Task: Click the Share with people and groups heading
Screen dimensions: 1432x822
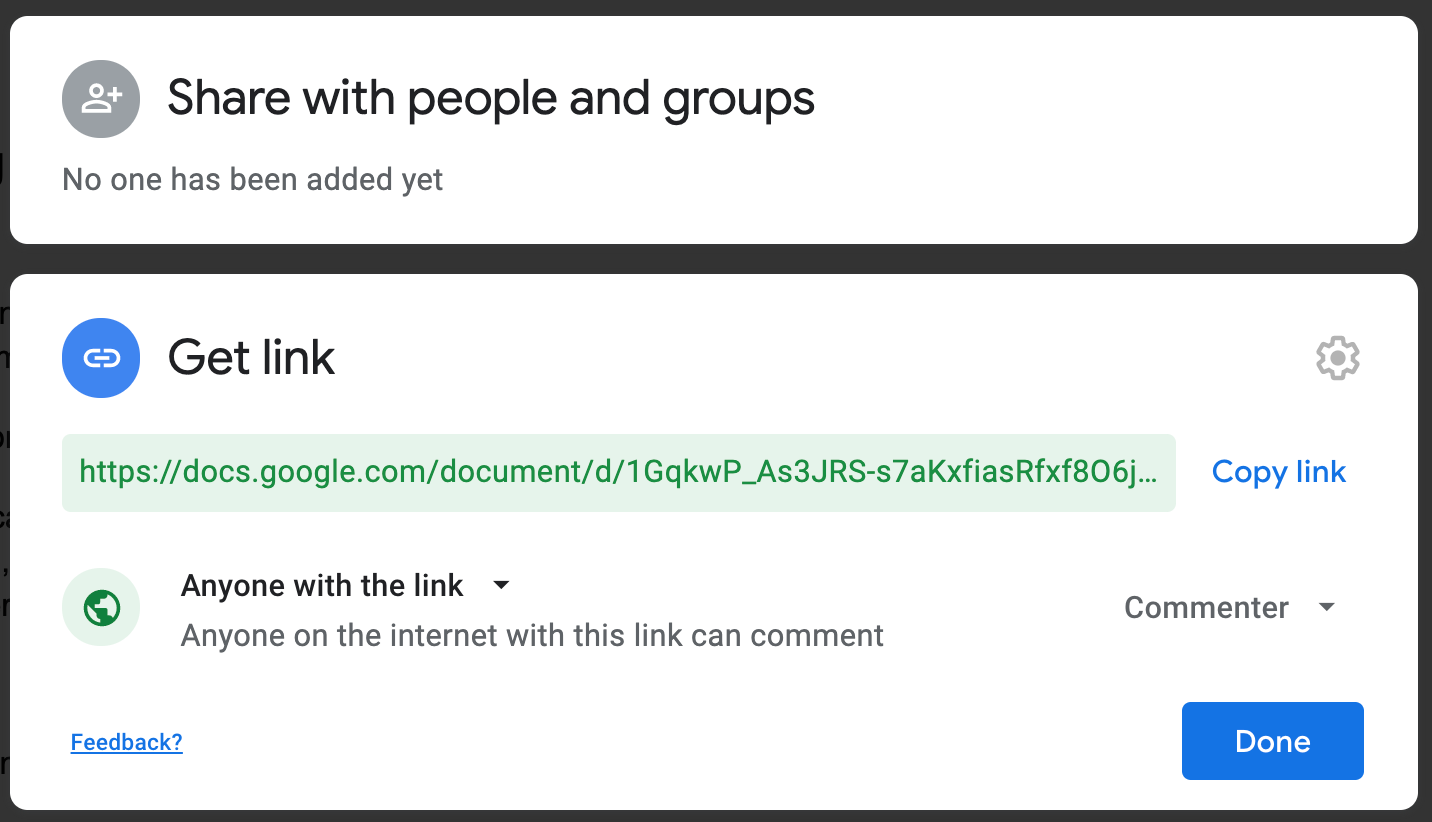Action: click(491, 98)
